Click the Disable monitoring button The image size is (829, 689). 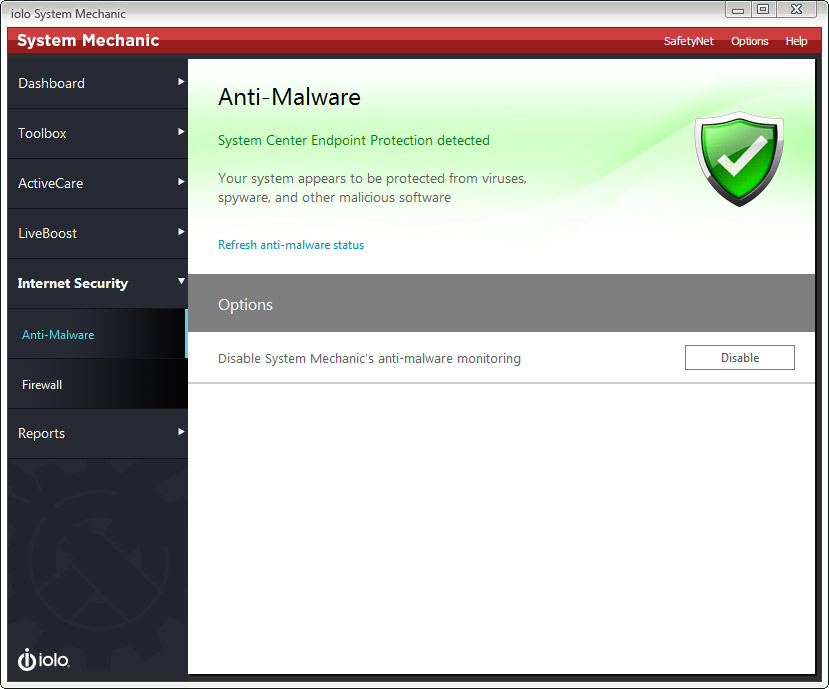pyautogui.click(x=740, y=357)
